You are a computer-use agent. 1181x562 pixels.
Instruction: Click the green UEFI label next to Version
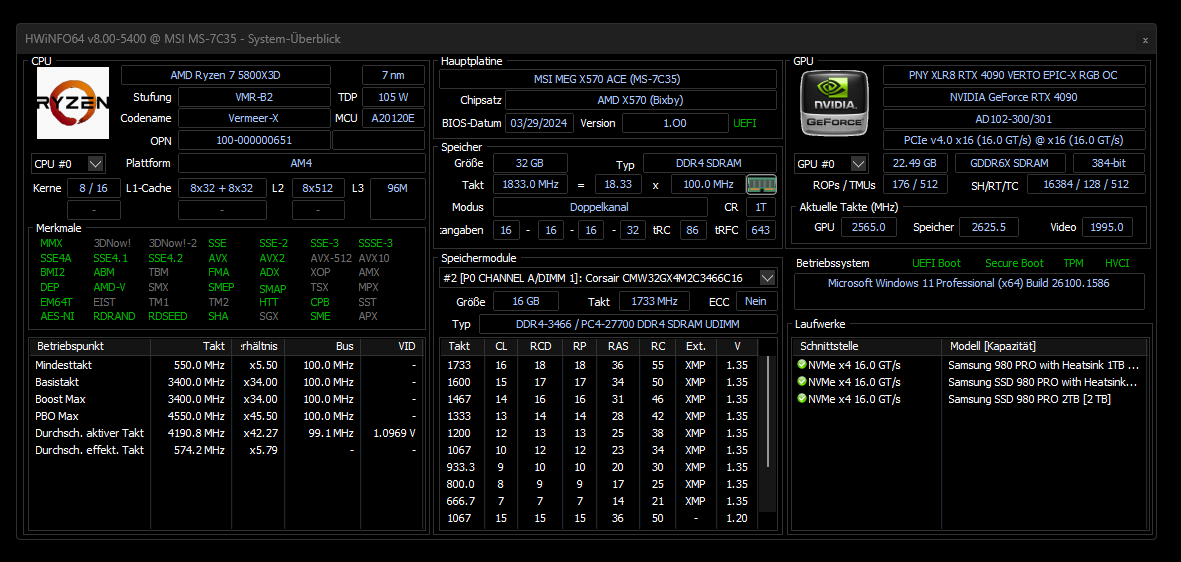pos(745,123)
